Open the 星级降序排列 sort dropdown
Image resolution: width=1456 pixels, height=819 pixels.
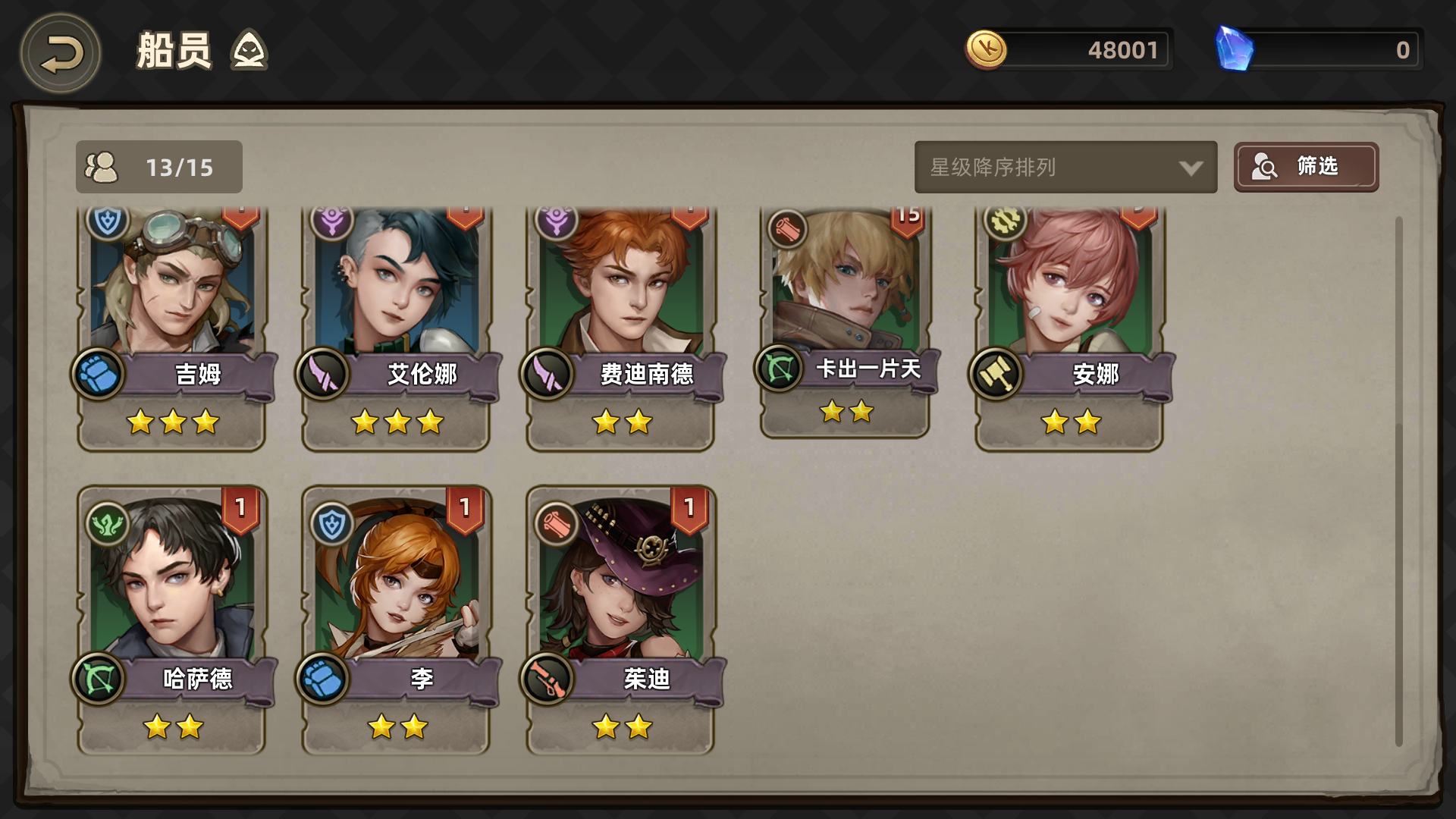point(1065,167)
